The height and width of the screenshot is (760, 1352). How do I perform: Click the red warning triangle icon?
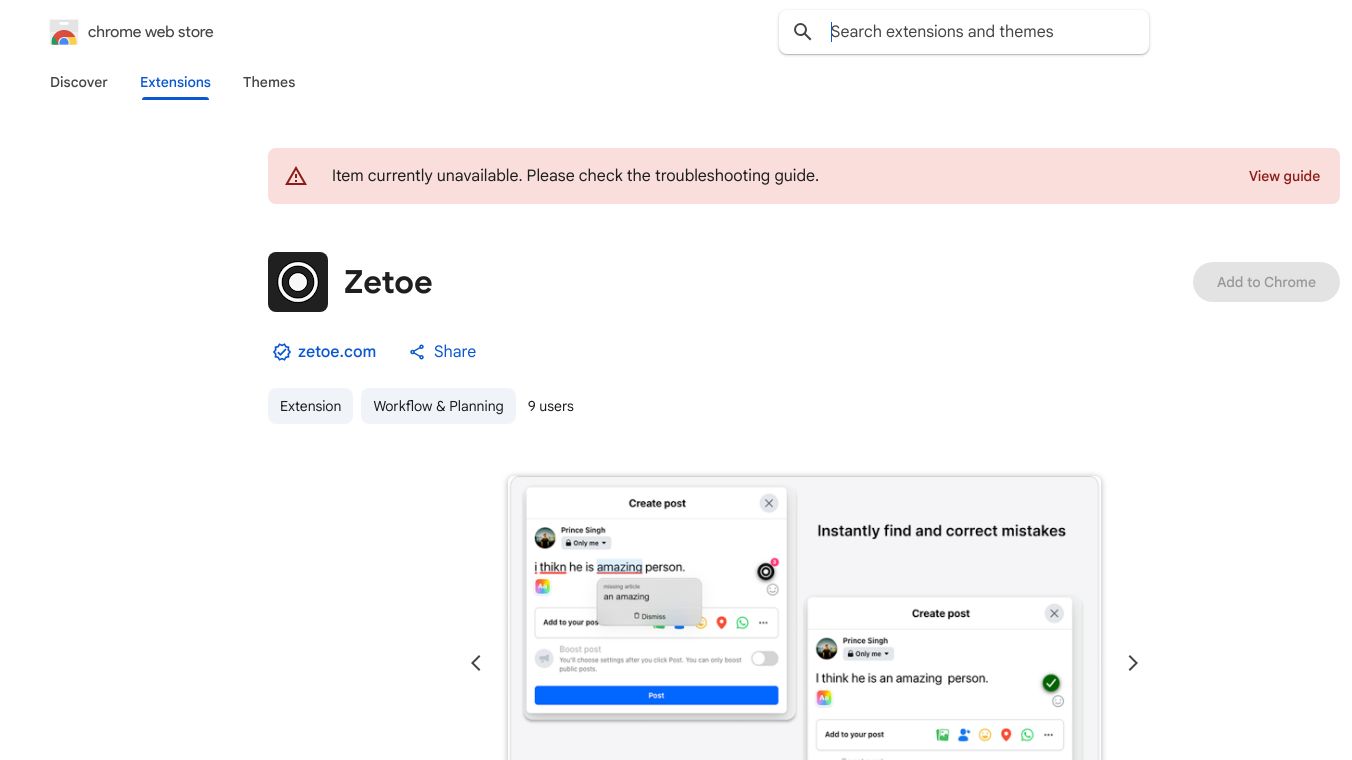click(296, 176)
